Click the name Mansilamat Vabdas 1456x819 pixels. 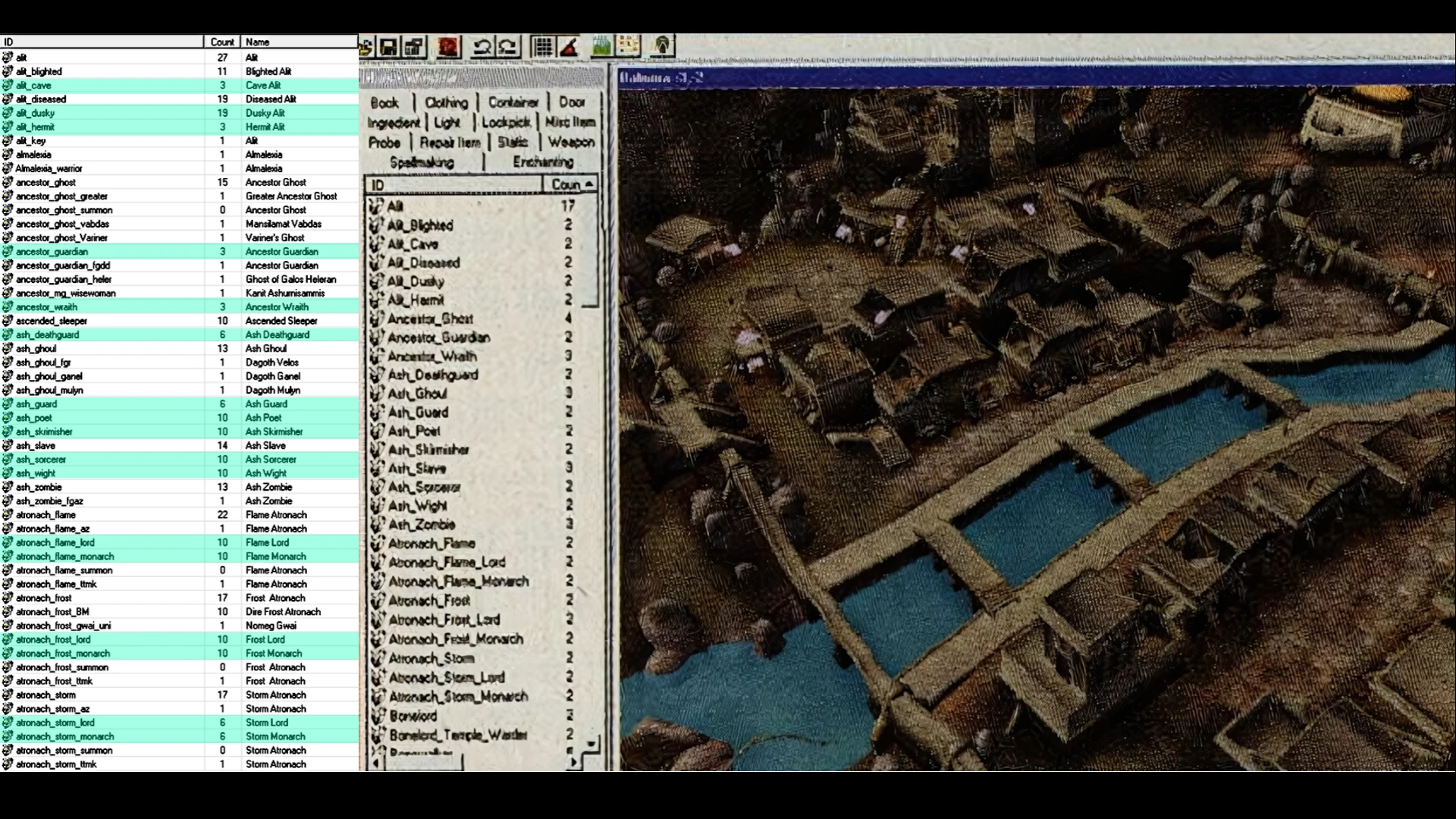pyautogui.click(x=283, y=224)
